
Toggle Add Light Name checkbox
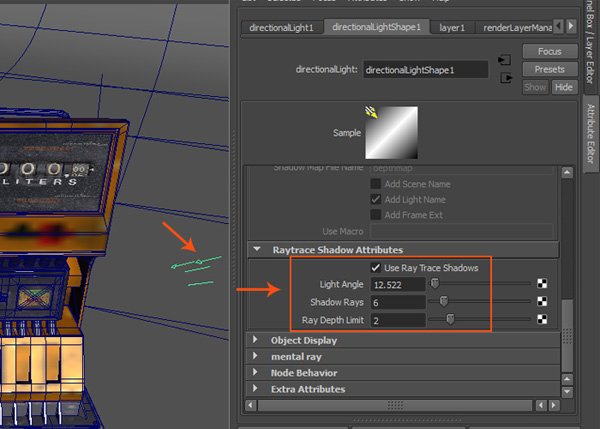(x=376, y=199)
